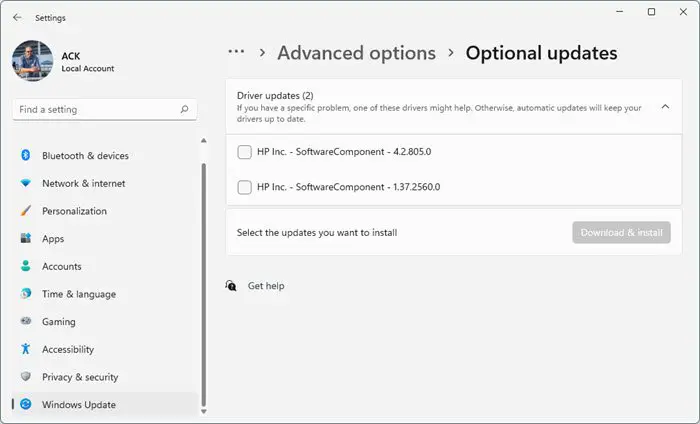This screenshot has height=424, width=700.
Task: Select Windows Update in the sidebar
Action: point(78,405)
